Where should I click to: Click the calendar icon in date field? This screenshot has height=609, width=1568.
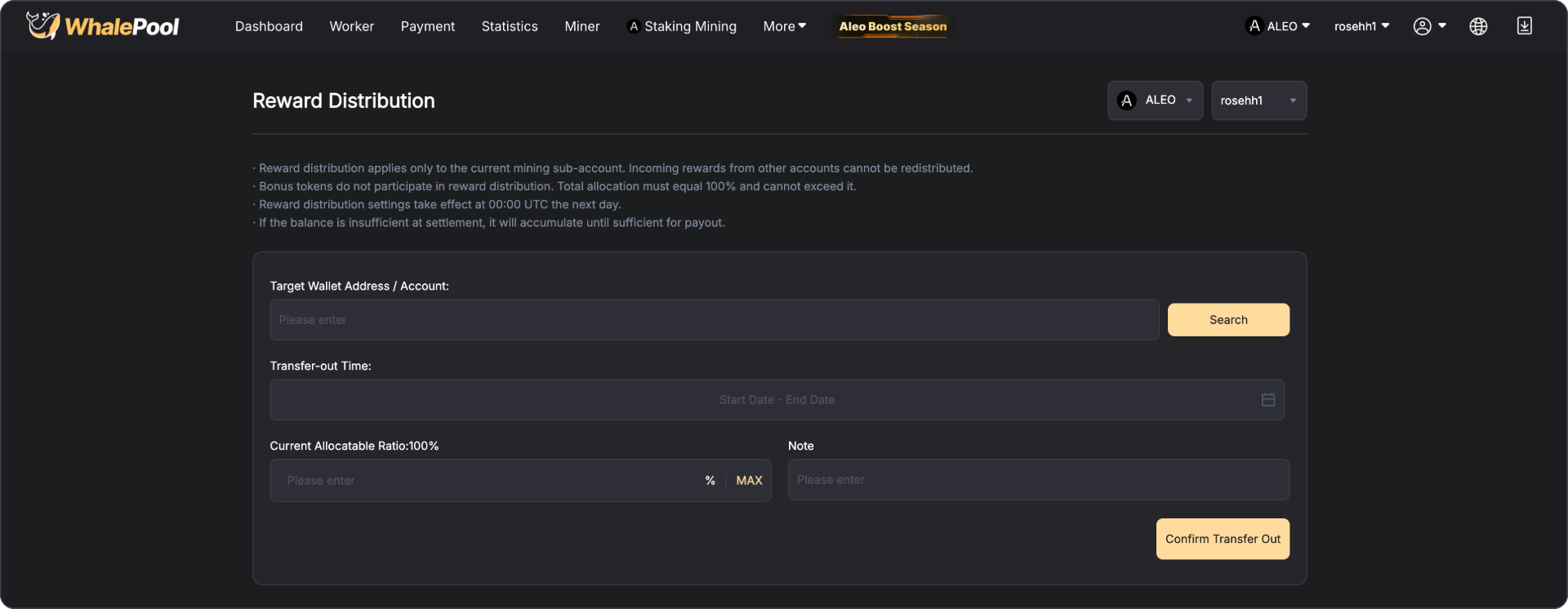[1267, 400]
